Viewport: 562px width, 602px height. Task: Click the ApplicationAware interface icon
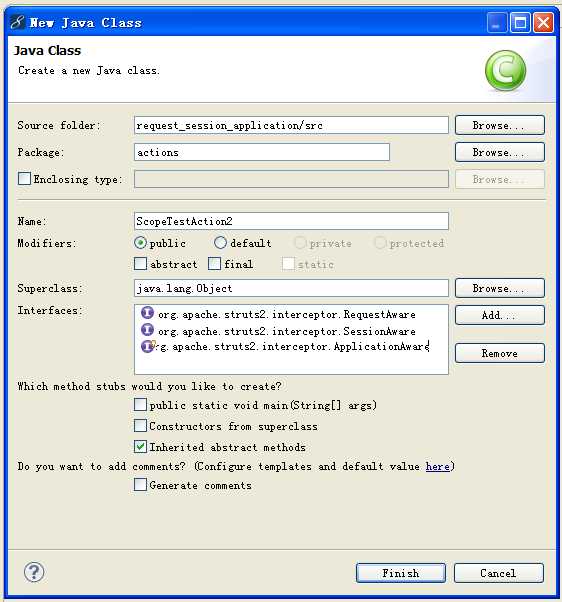pos(147,346)
